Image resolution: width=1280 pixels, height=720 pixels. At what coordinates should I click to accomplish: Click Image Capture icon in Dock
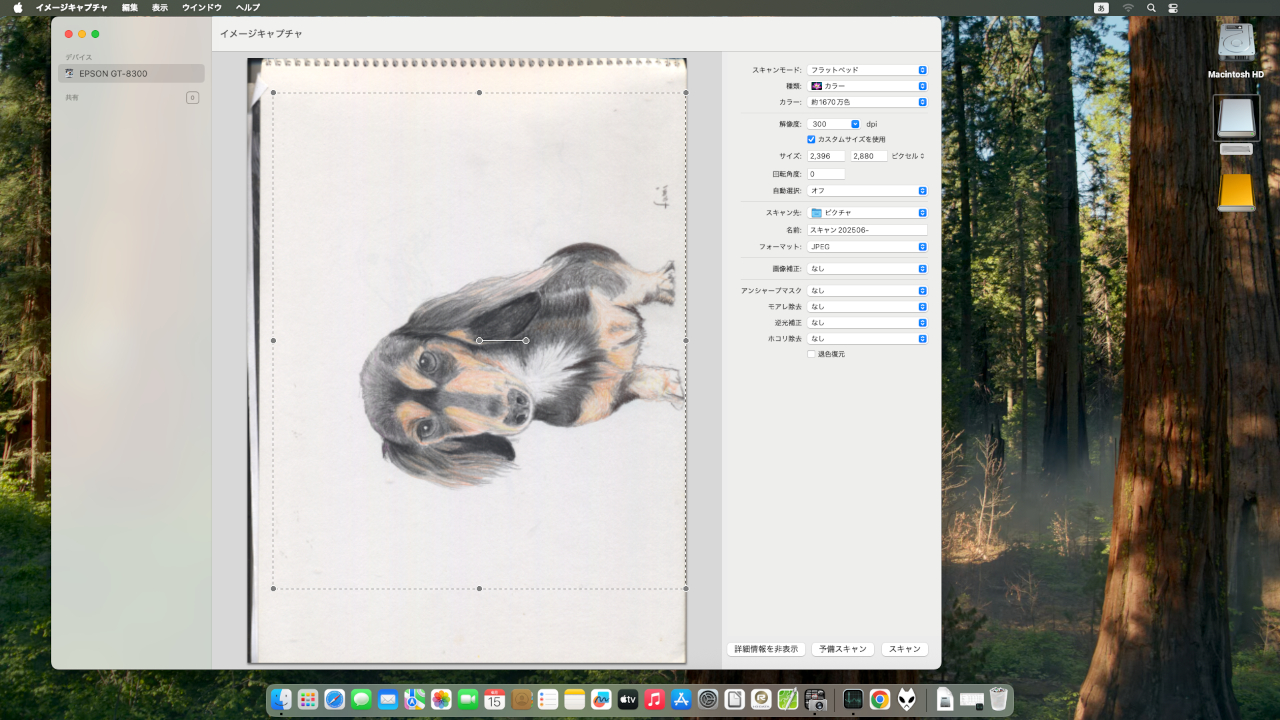click(x=815, y=699)
